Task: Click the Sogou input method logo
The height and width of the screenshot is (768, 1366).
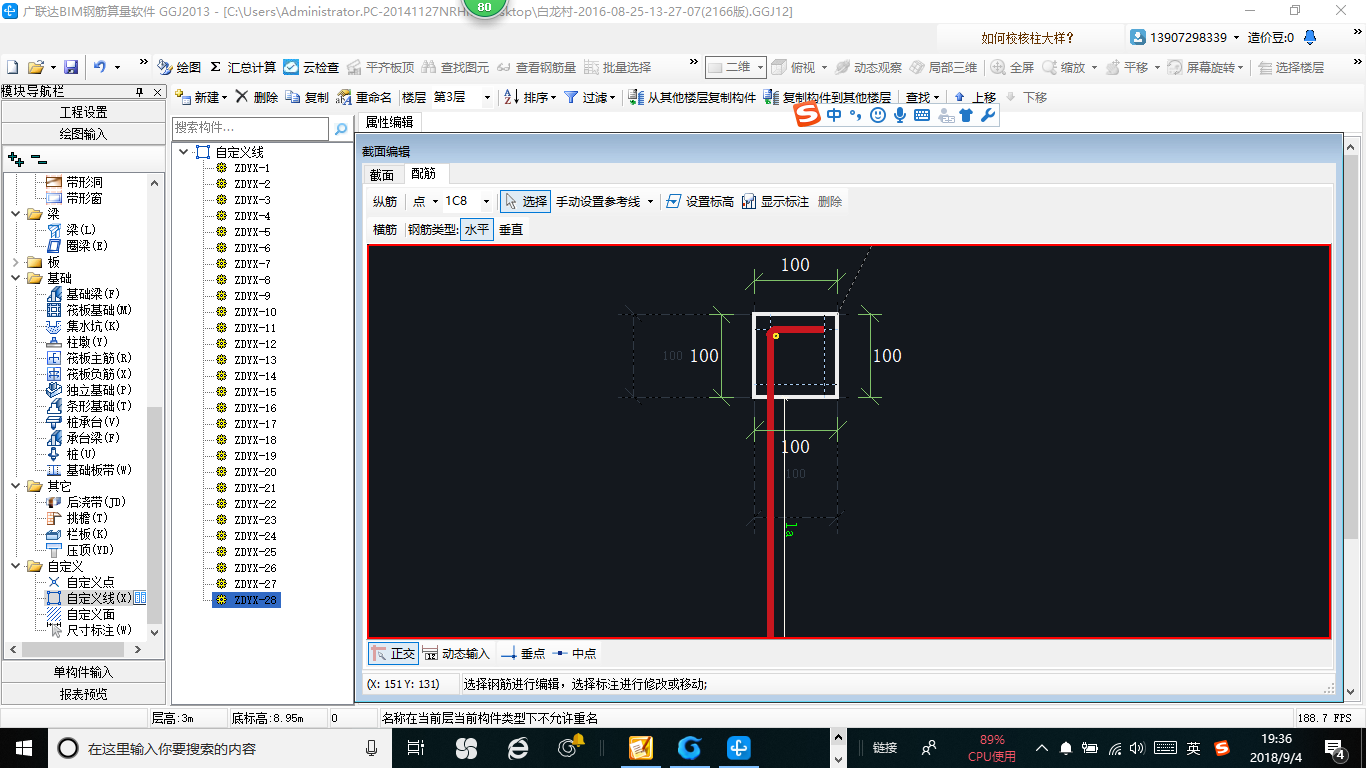Action: click(807, 115)
